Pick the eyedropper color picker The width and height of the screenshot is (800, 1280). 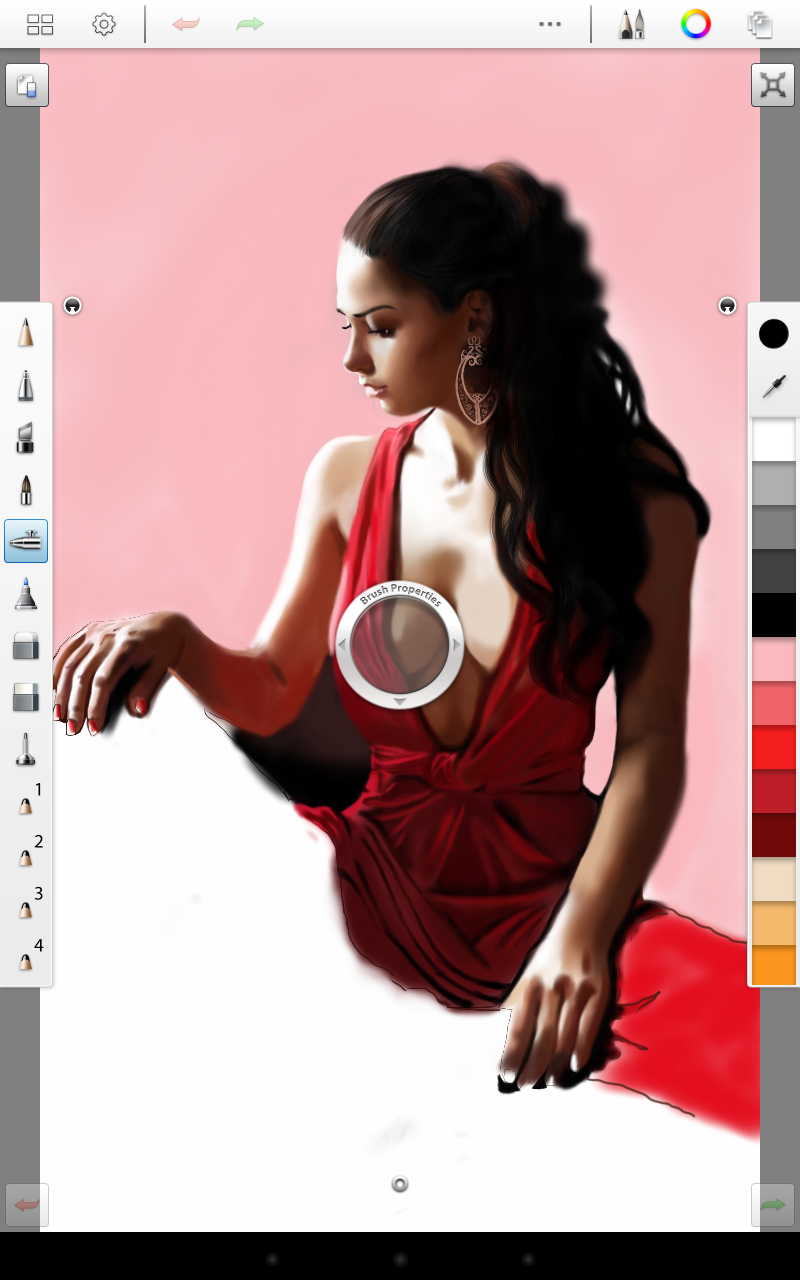pos(774,387)
